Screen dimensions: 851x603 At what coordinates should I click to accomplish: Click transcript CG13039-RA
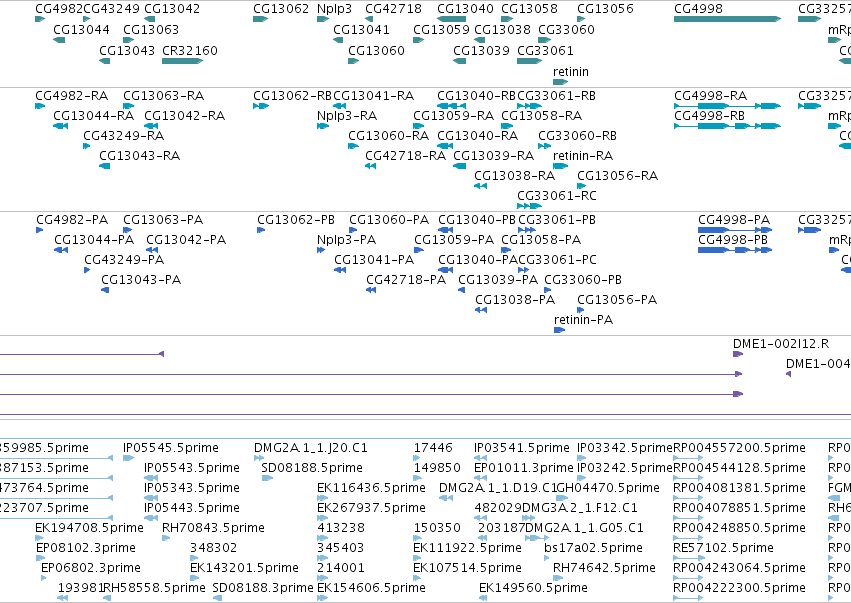coord(494,156)
